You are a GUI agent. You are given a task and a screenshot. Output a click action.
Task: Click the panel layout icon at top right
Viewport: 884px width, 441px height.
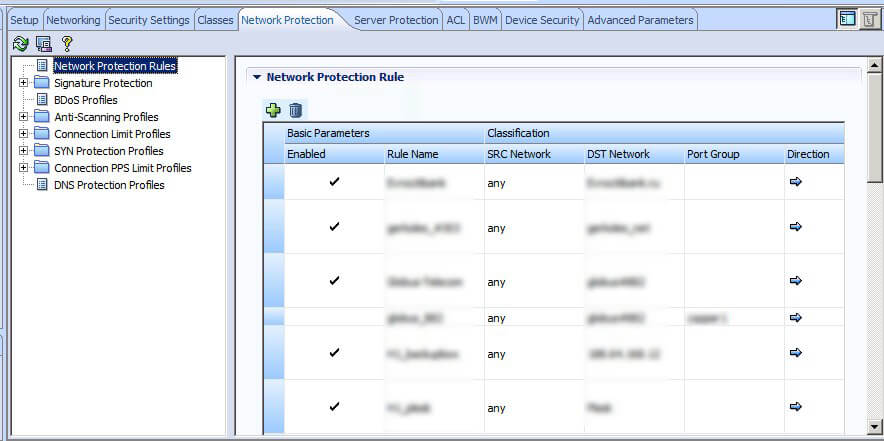(x=847, y=19)
